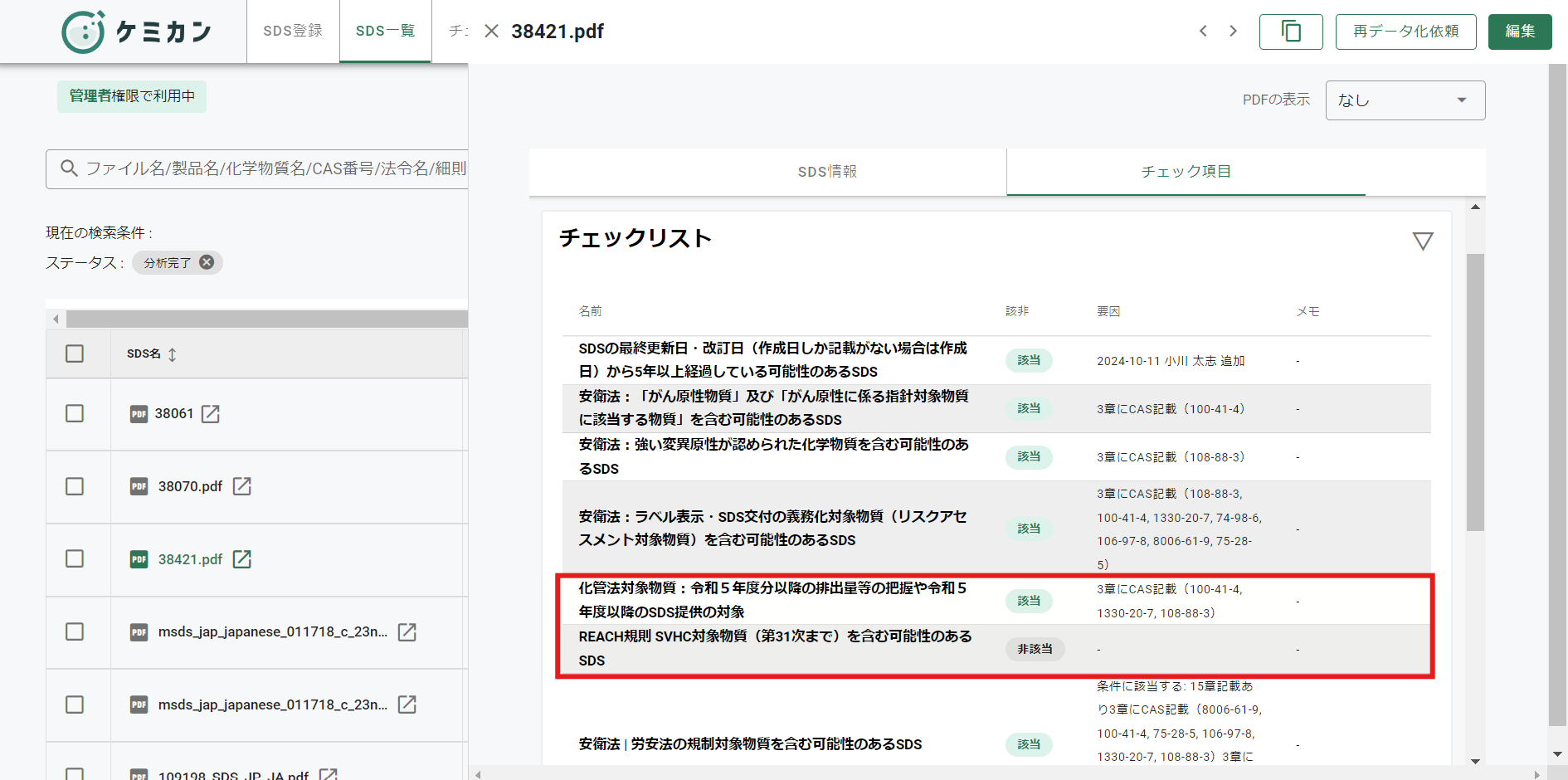Go to next SDS with right chevron
1568x780 pixels.
1233,32
